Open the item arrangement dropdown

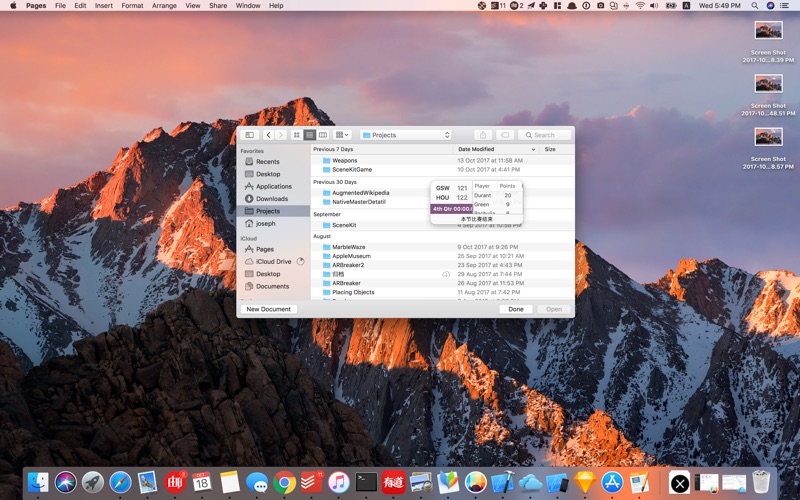coord(342,135)
